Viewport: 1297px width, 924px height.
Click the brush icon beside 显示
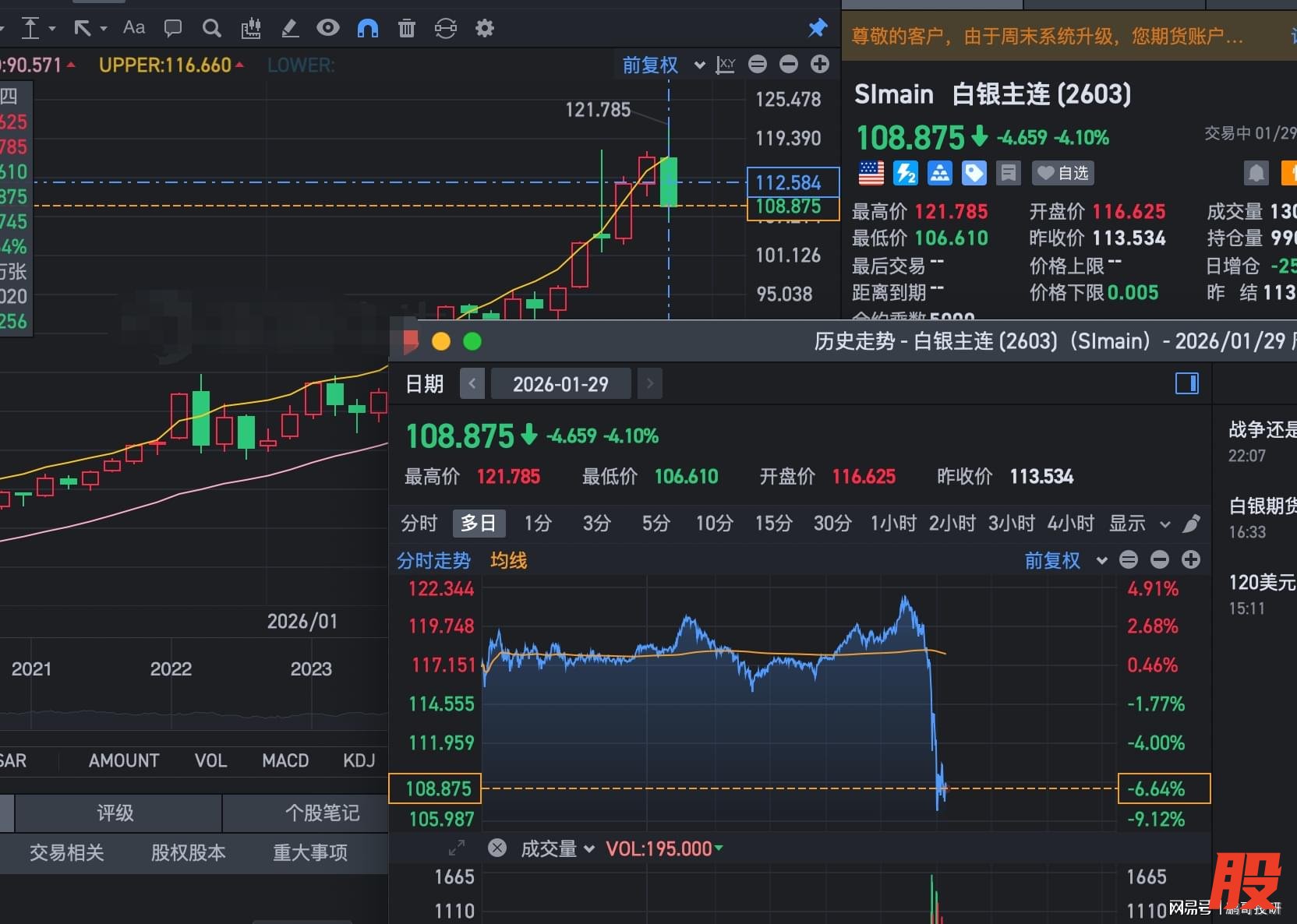1191,524
